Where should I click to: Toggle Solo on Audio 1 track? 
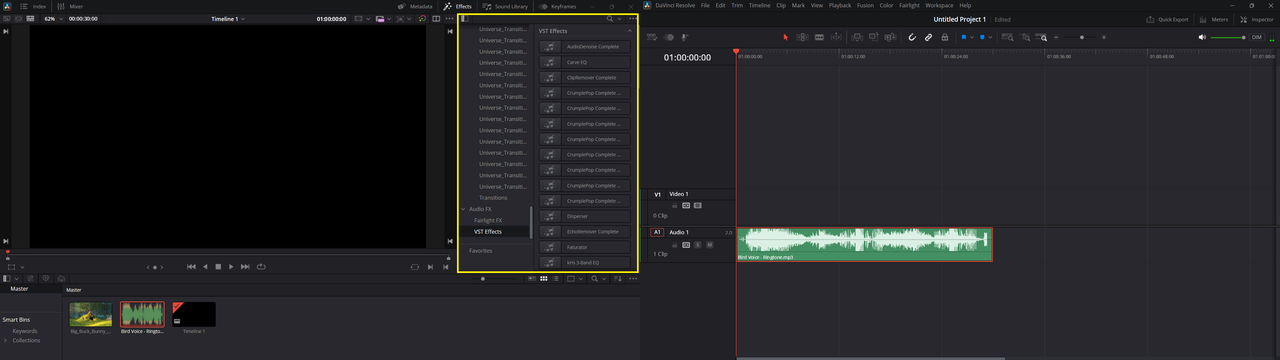point(698,244)
